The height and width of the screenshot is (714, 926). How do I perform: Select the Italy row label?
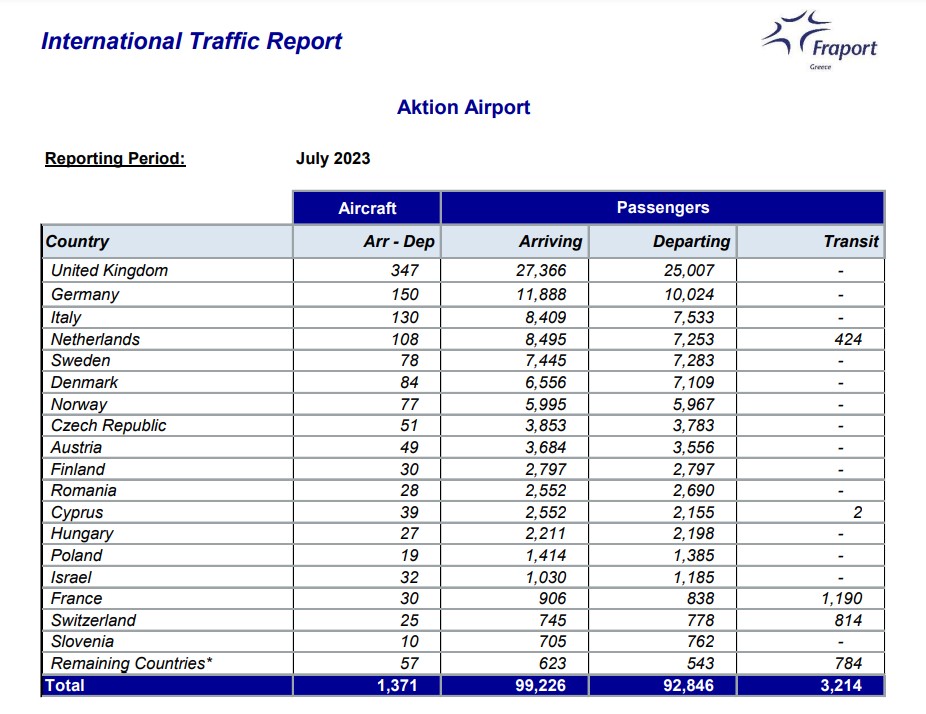(66, 317)
